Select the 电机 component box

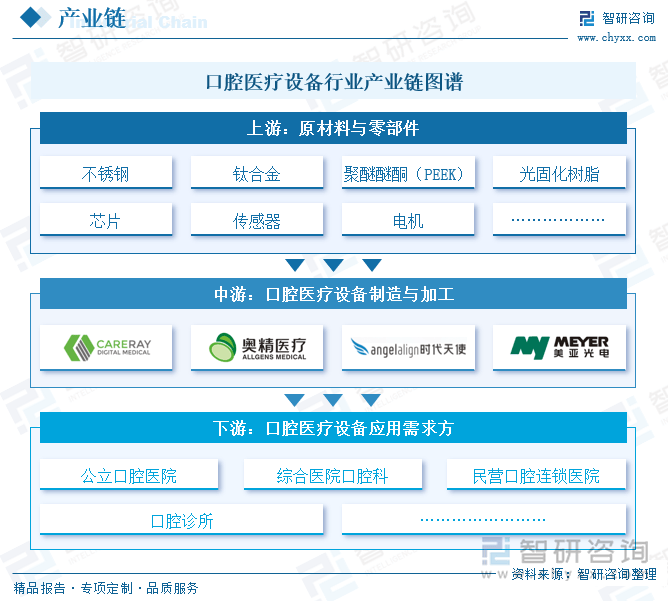pos(408,219)
